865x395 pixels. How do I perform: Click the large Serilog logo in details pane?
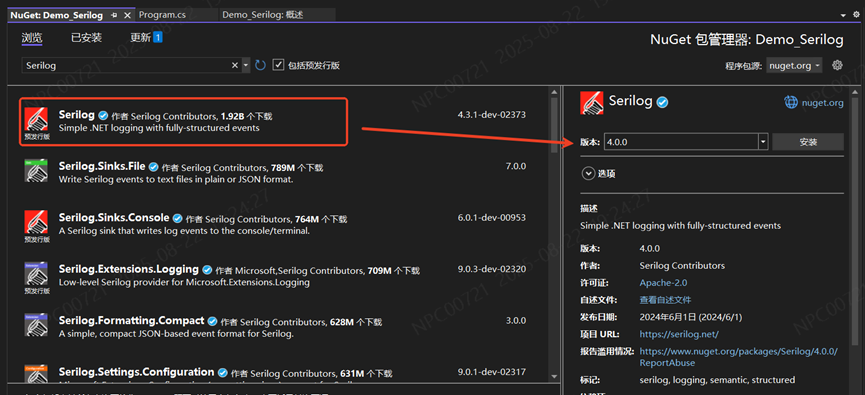point(592,103)
